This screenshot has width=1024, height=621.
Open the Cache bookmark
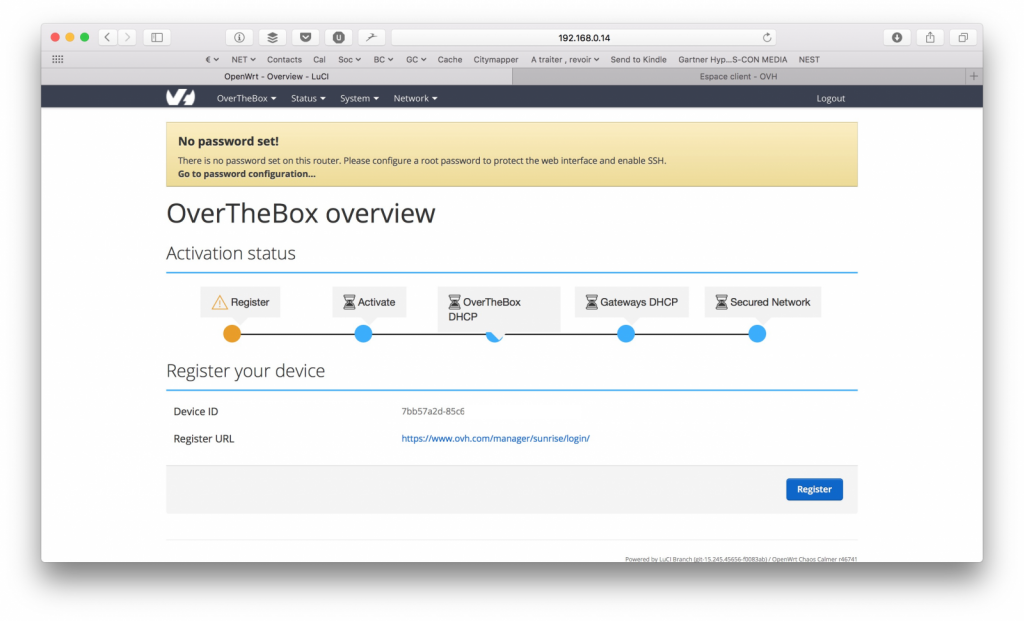(450, 59)
